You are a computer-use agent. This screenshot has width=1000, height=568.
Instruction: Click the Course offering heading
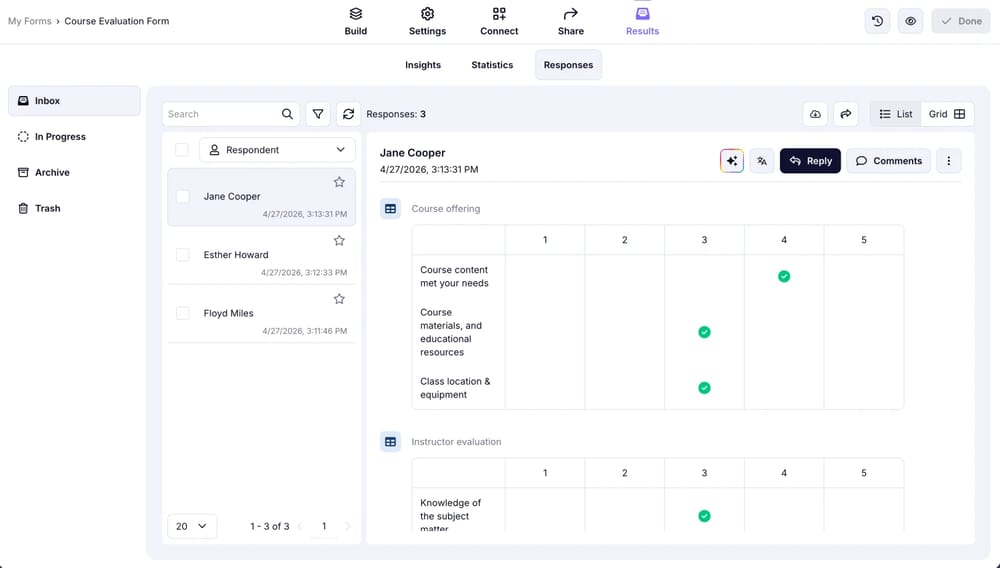tap(446, 208)
